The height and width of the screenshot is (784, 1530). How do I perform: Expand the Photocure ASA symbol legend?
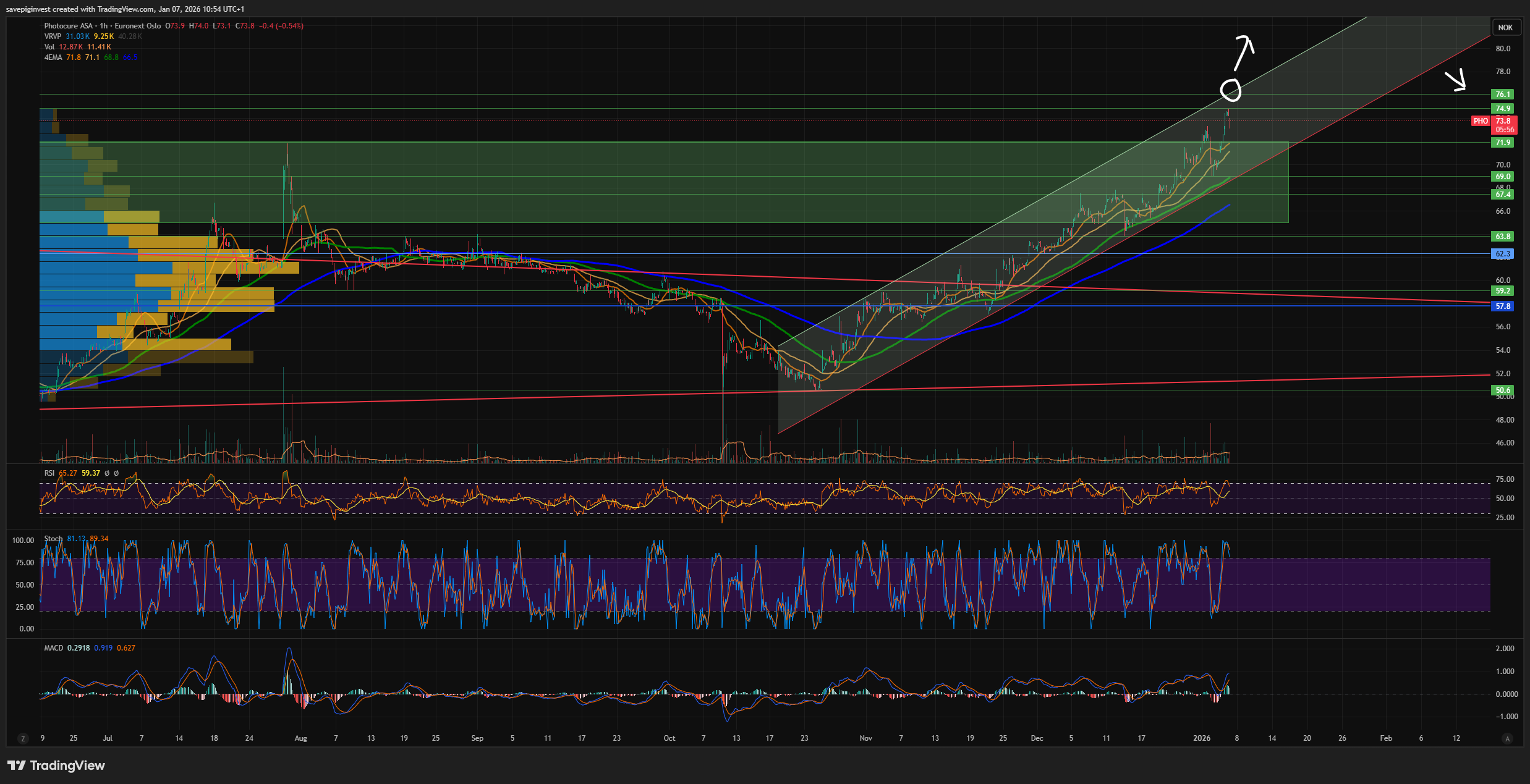(x=68, y=26)
